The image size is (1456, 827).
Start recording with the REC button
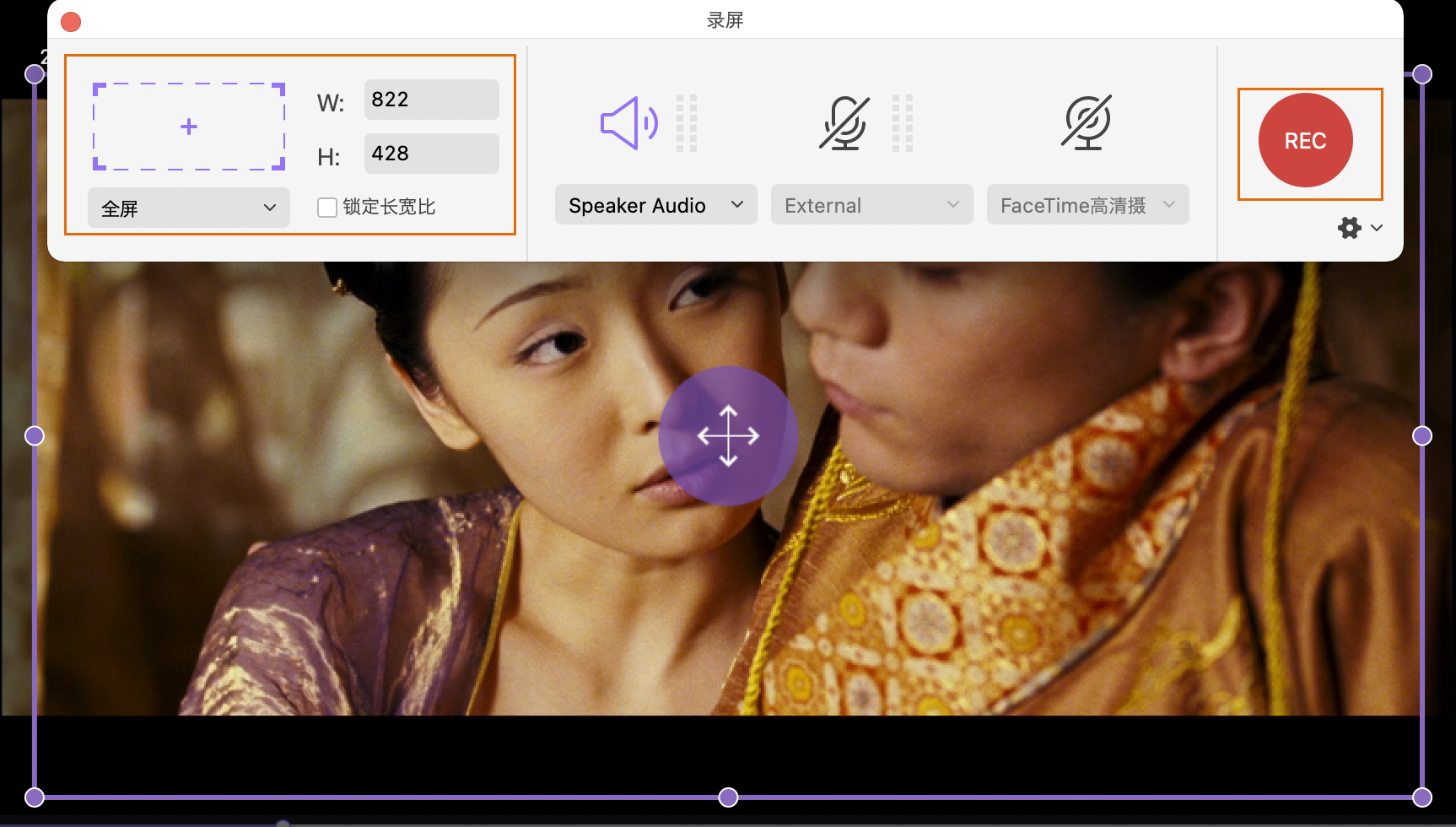click(x=1306, y=140)
